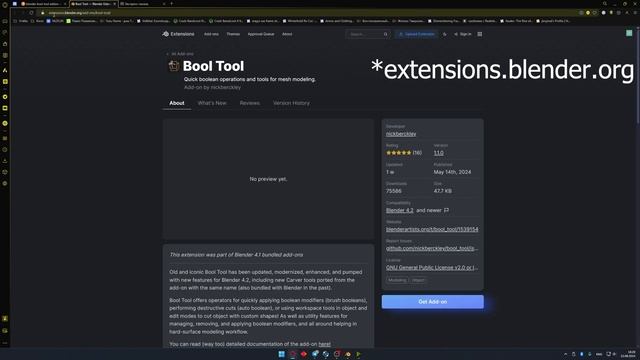Switch to the What's New tab
This screenshot has height=360, width=640.
[212, 103]
